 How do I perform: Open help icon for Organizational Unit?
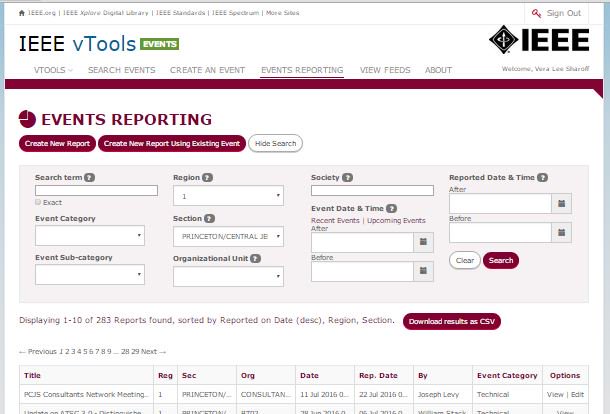pyautogui.click(x=256, y=258)
